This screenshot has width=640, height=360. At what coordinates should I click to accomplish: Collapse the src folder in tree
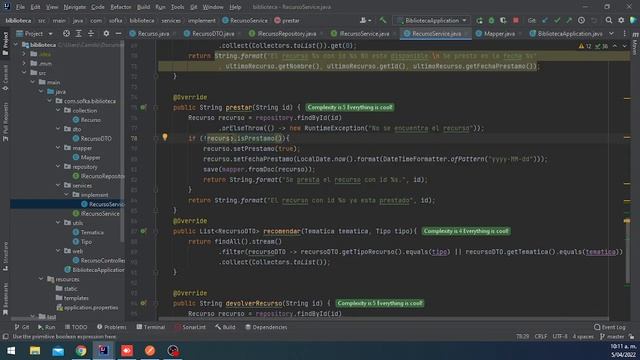pos(24,73)
